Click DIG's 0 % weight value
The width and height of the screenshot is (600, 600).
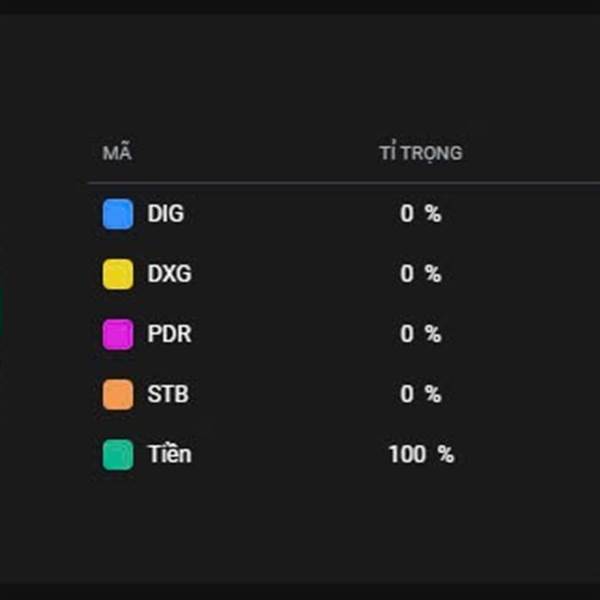(421, 214)
